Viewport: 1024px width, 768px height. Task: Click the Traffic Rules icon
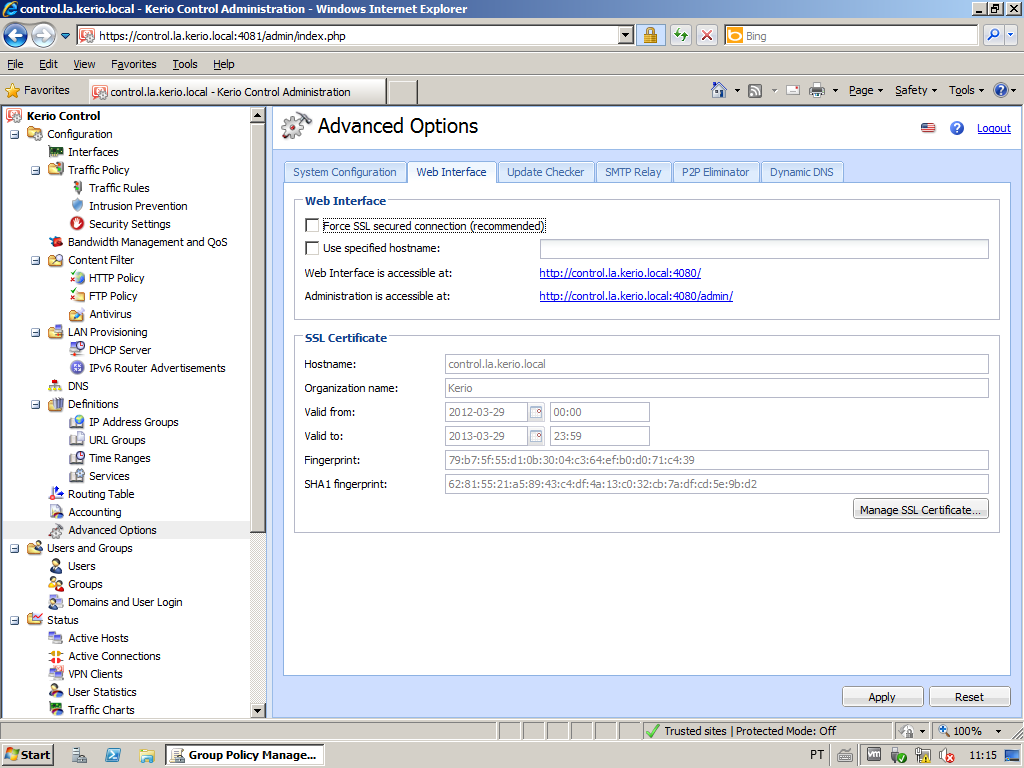pos(77,187)
